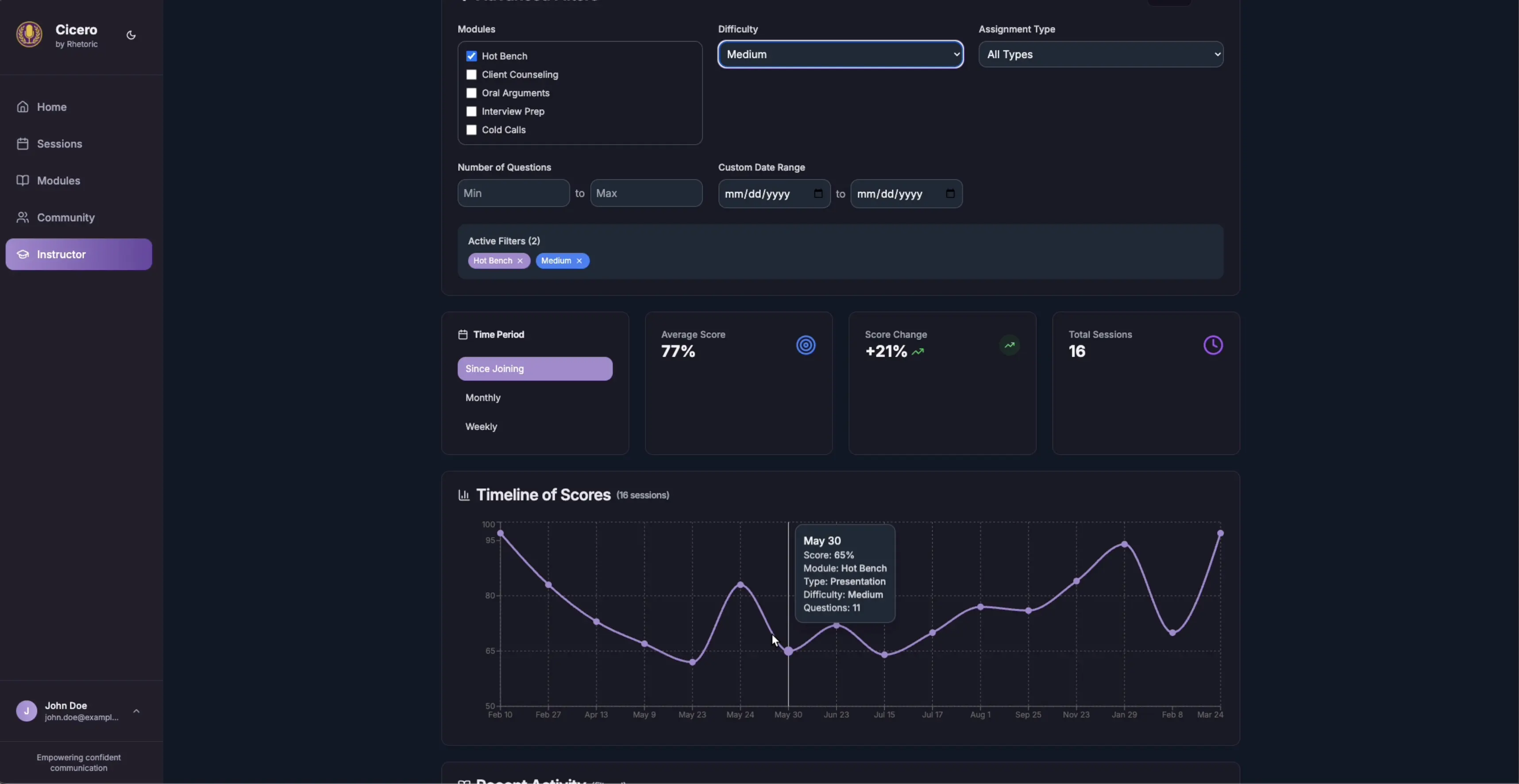The height and width of the screenshot is (784, 1519).
Task: Click the Cicero microphone logo
Action: point(29,34)
